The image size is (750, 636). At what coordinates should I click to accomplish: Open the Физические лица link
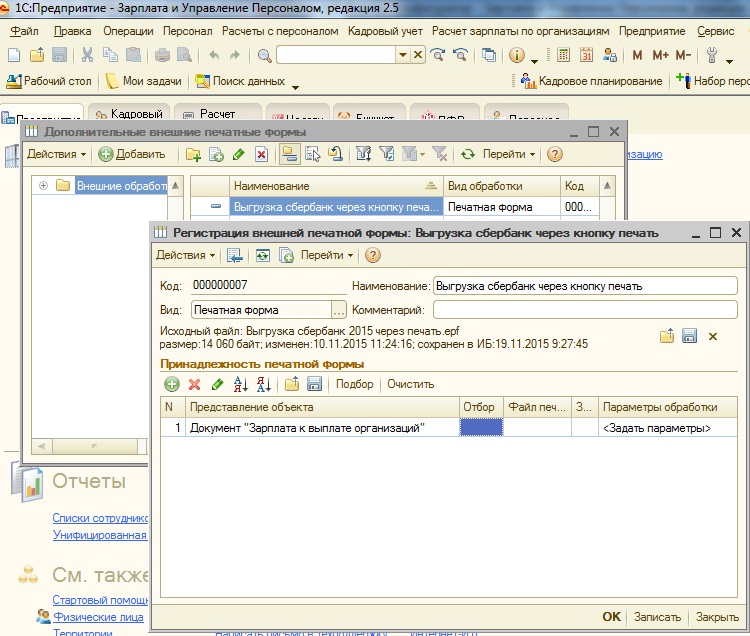coord(98,617)
